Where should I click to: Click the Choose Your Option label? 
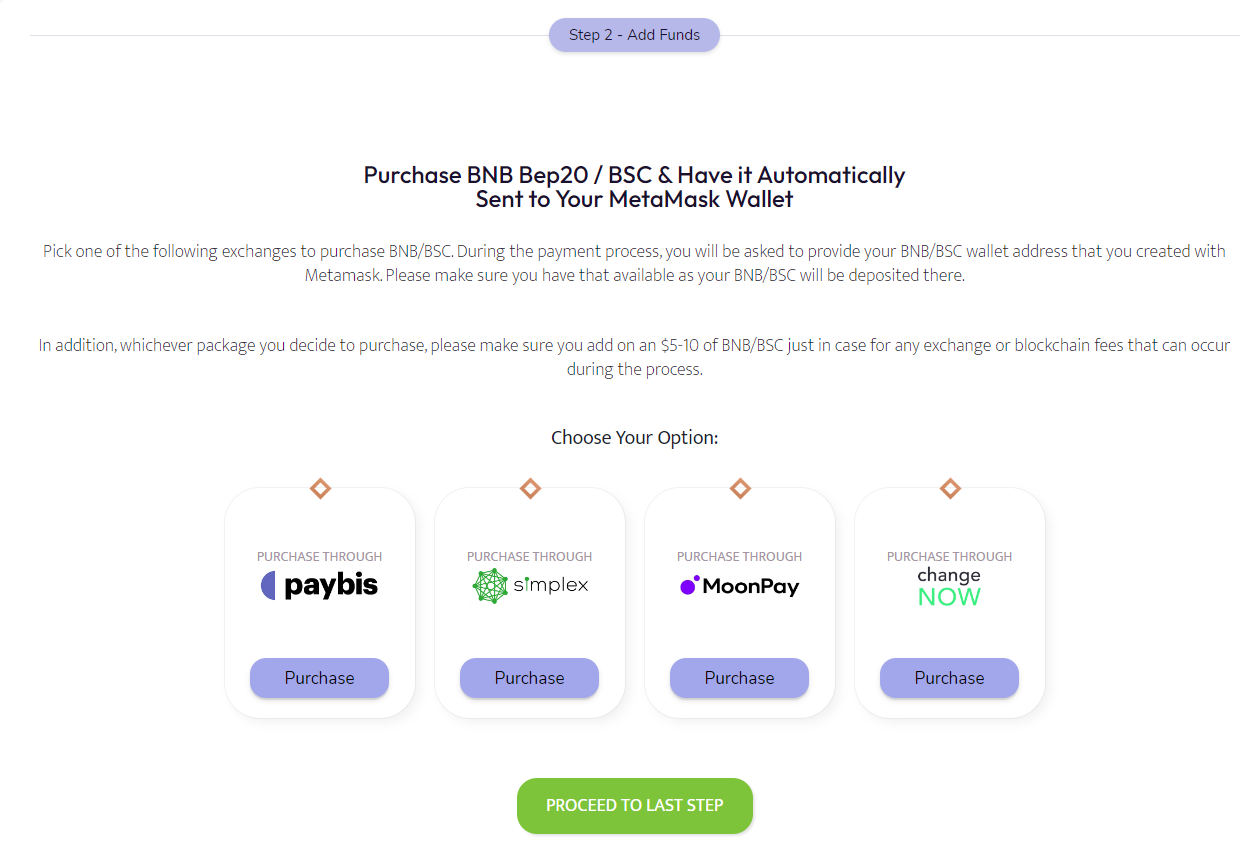click(634, 438)
